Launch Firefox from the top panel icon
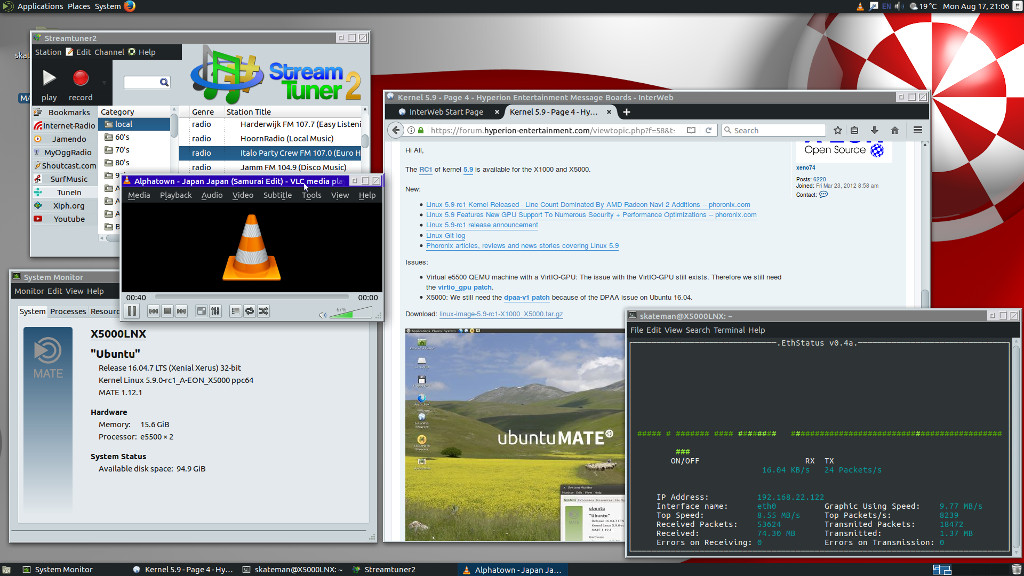Viewport: 1024px width, 576px height. 129,7
